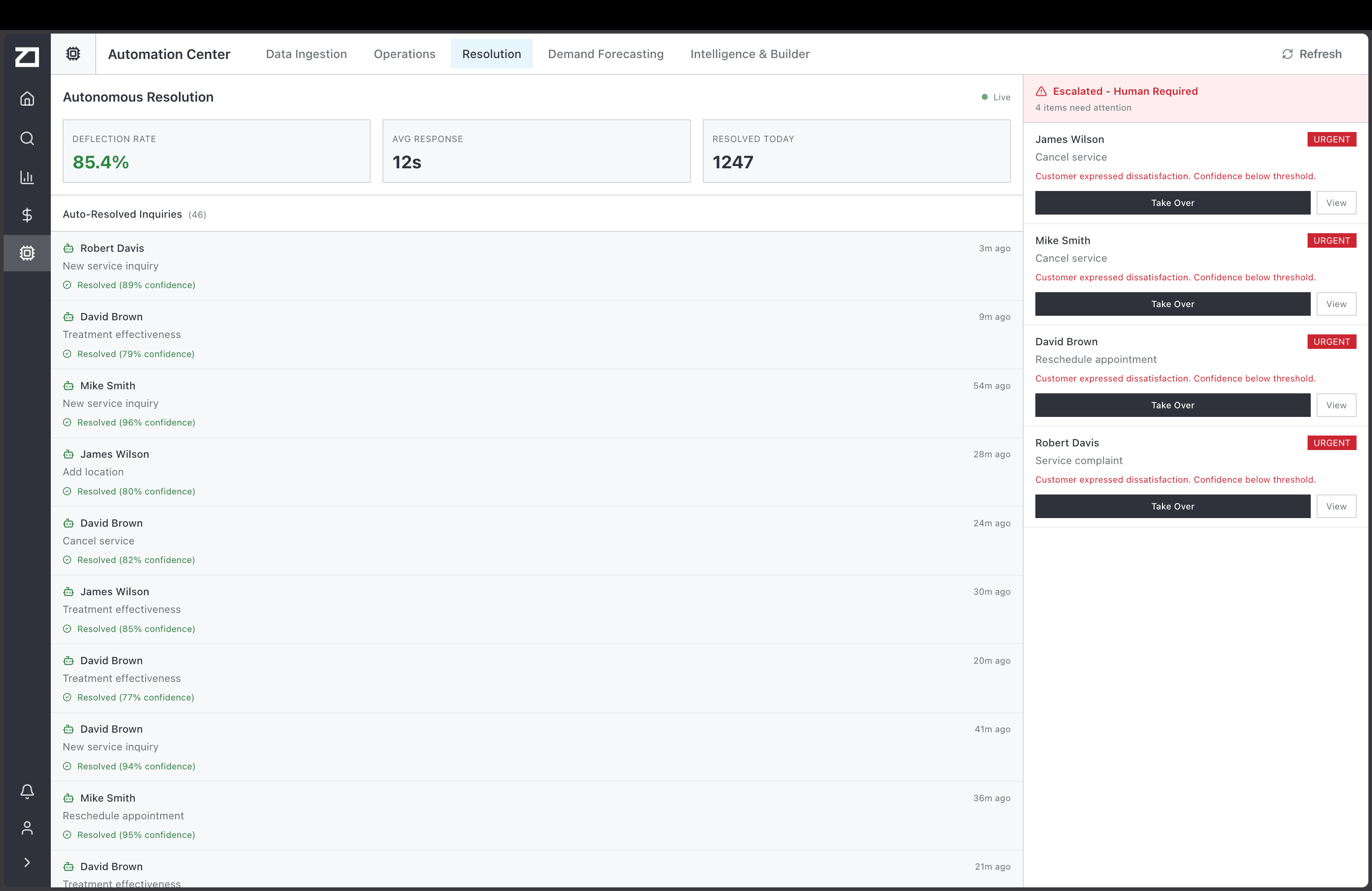The image size is (1372, 891).
Task: Open the Analytics bar-chart icon in sidebar
Action: [26, 177]
